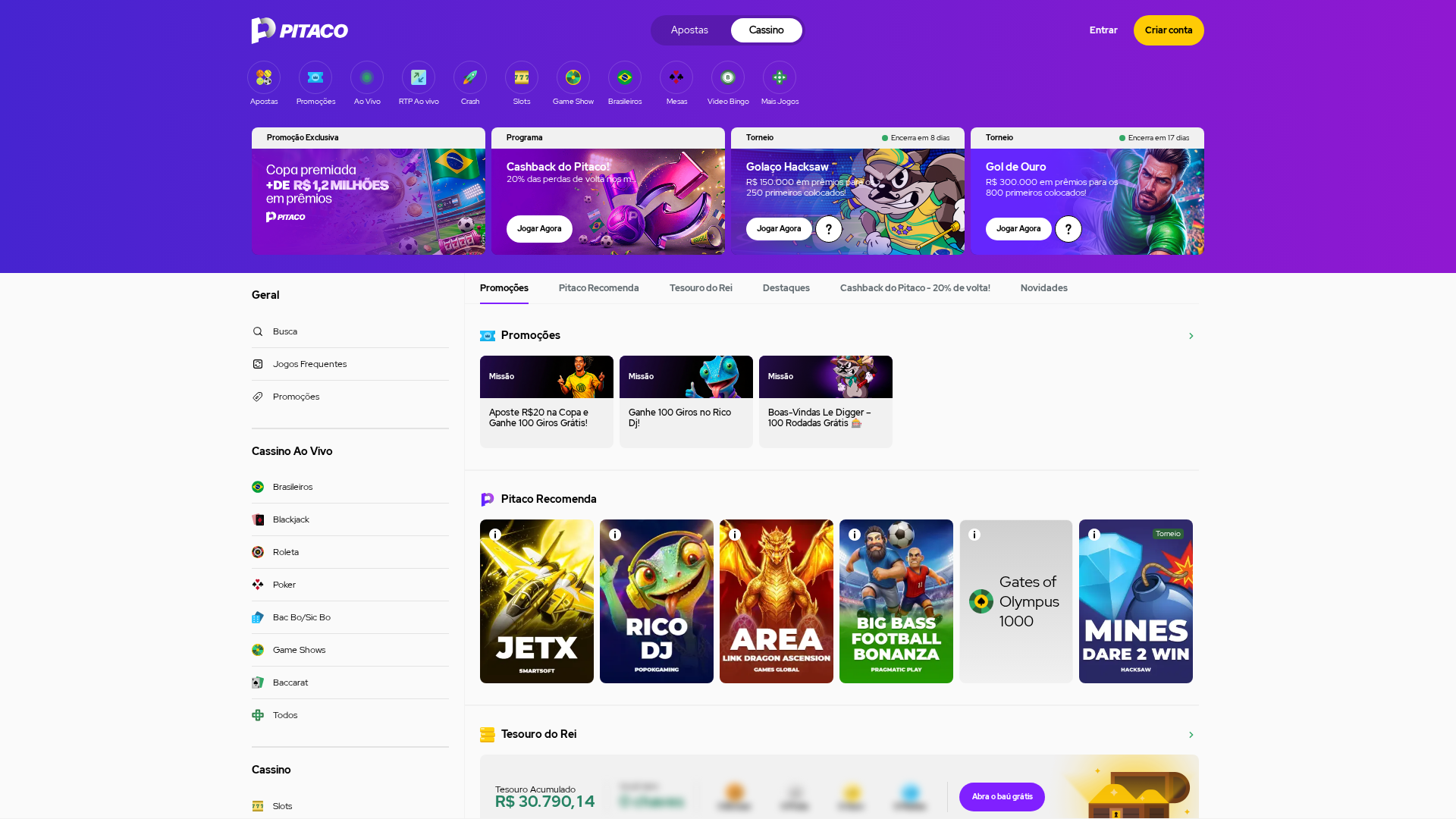Select the Destaques tab

tap(786, 288)
